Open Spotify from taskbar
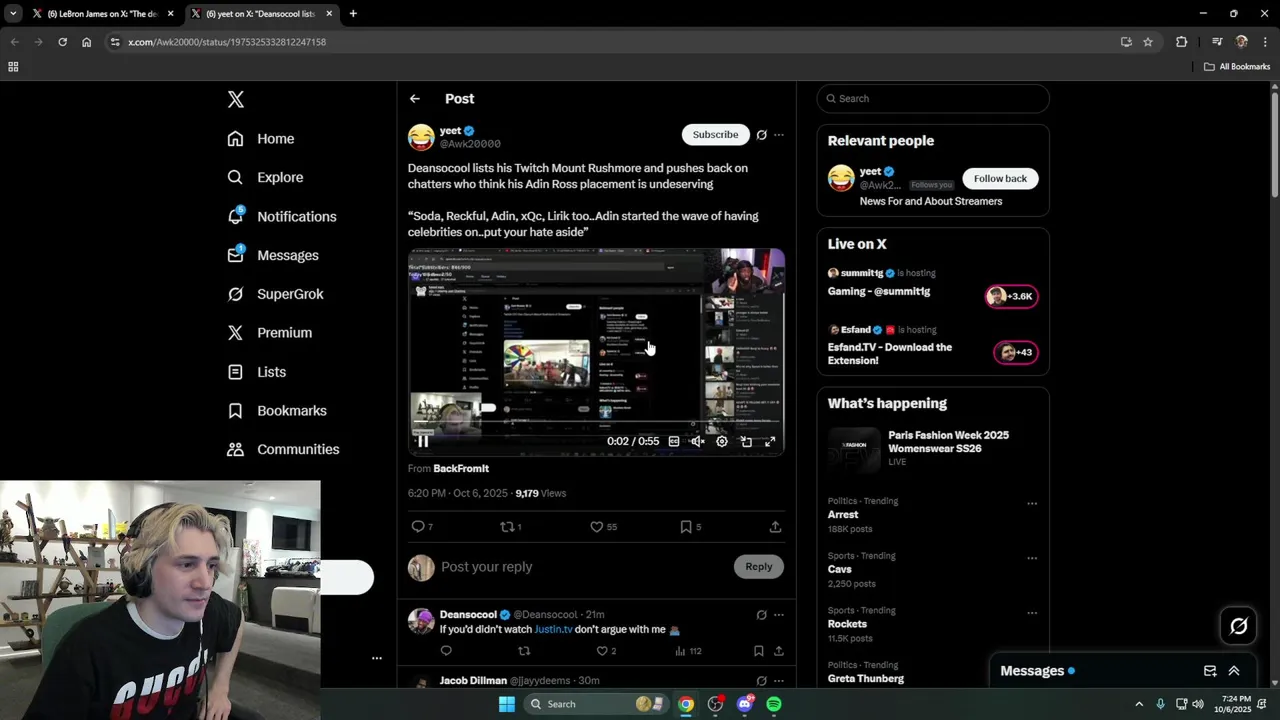This screenshot has width=1280, height=720. point(774,704)
